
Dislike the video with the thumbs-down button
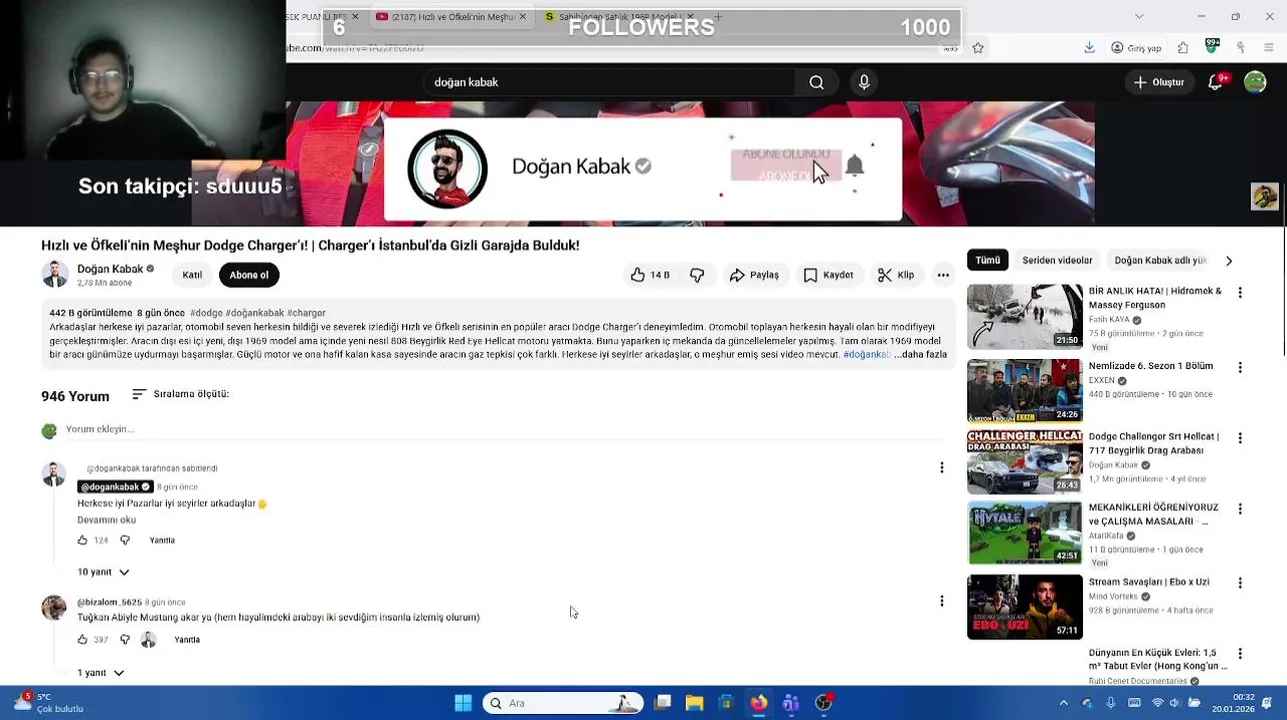click(697, 275)
